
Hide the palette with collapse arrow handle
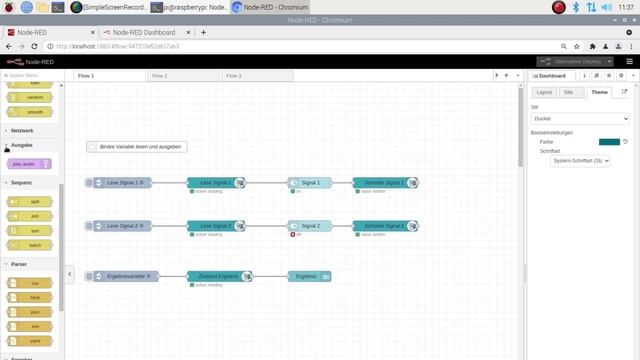[69, 274]
